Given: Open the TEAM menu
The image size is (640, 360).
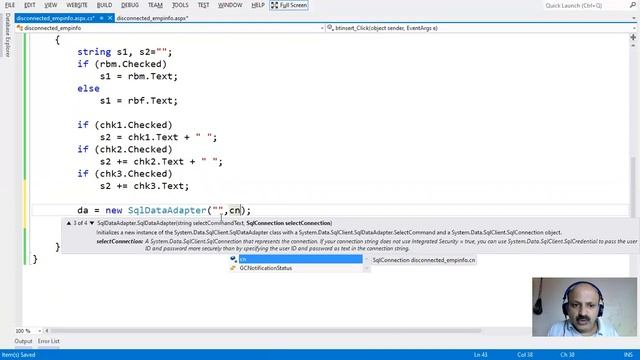Looking at the screenshot, I should coord(155,5).
